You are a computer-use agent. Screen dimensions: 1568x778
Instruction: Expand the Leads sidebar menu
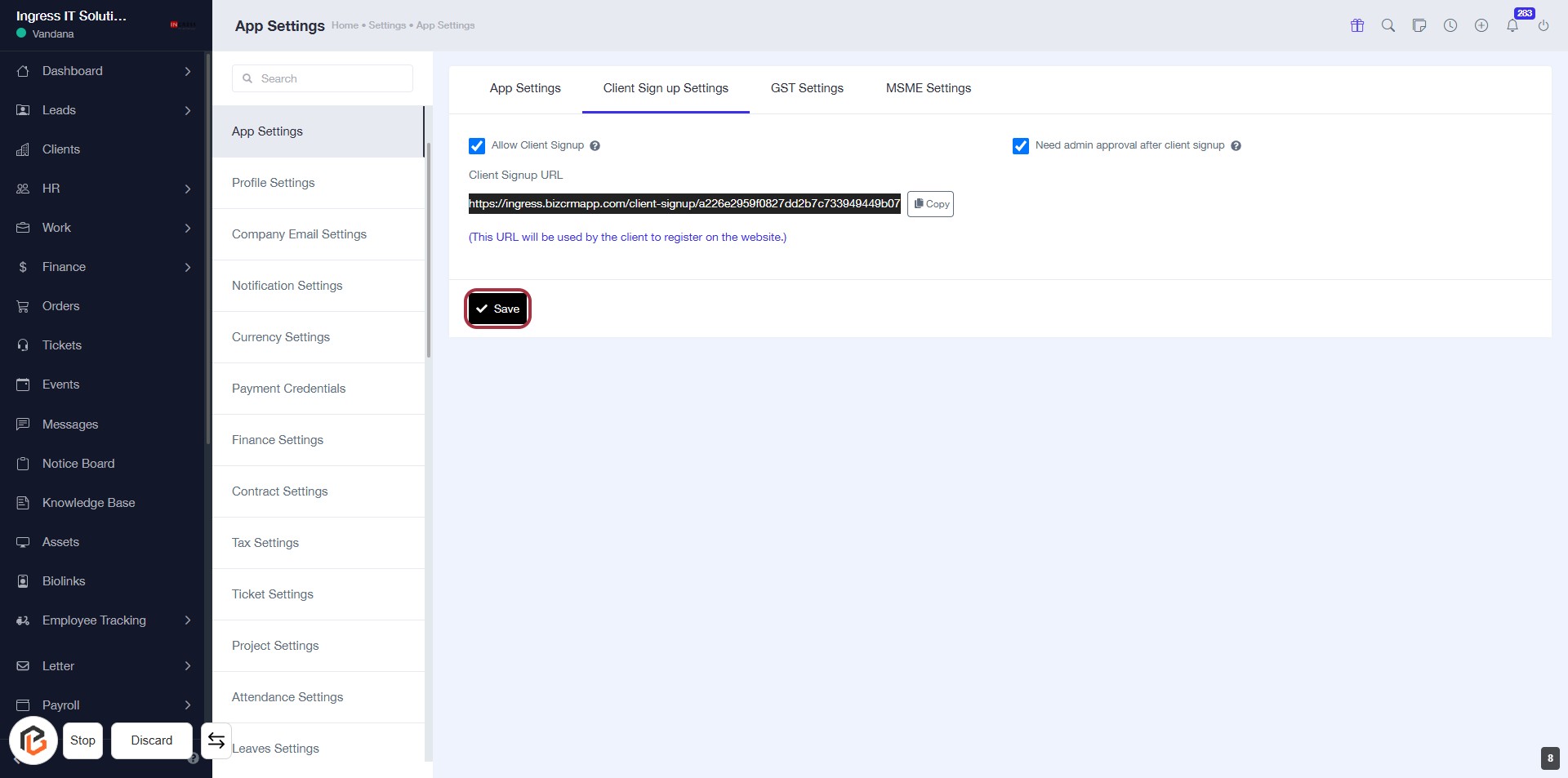coord(104,110)
